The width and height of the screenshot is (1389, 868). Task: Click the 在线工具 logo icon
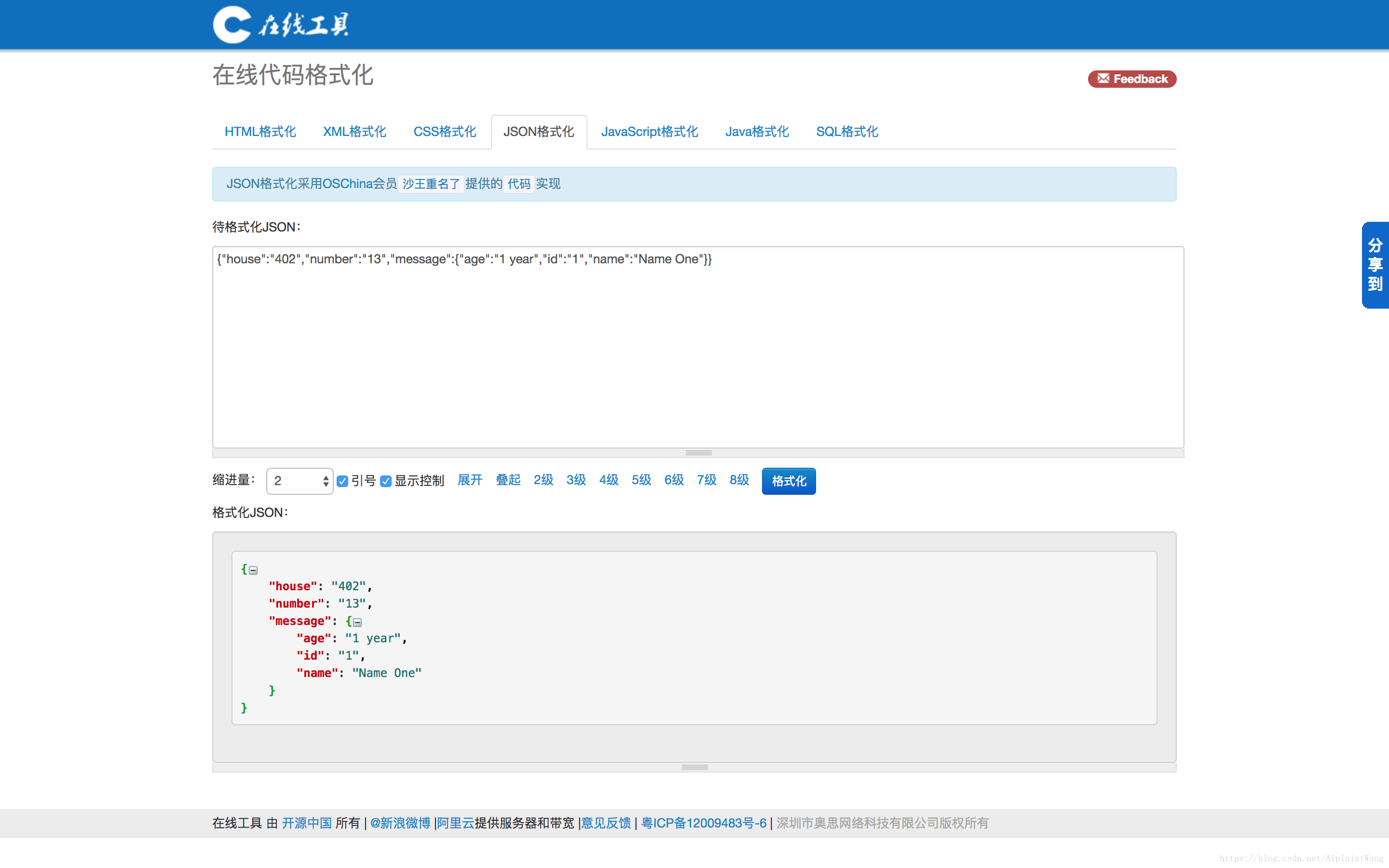coord(281,25)
